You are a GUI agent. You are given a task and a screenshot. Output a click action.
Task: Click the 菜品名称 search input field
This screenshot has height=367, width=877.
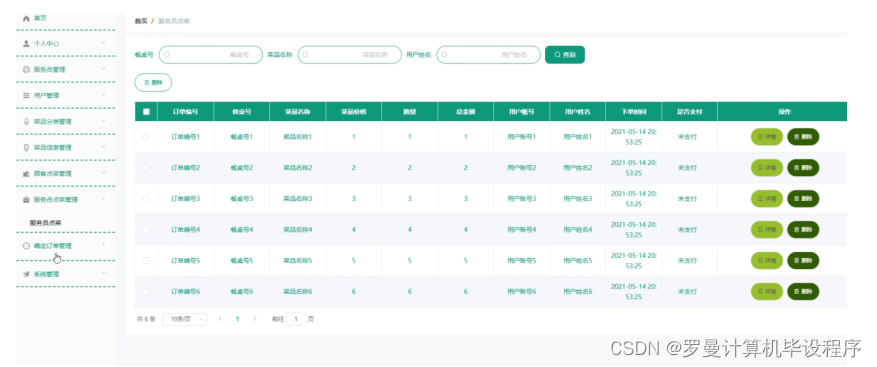click(x=350, y=55)
